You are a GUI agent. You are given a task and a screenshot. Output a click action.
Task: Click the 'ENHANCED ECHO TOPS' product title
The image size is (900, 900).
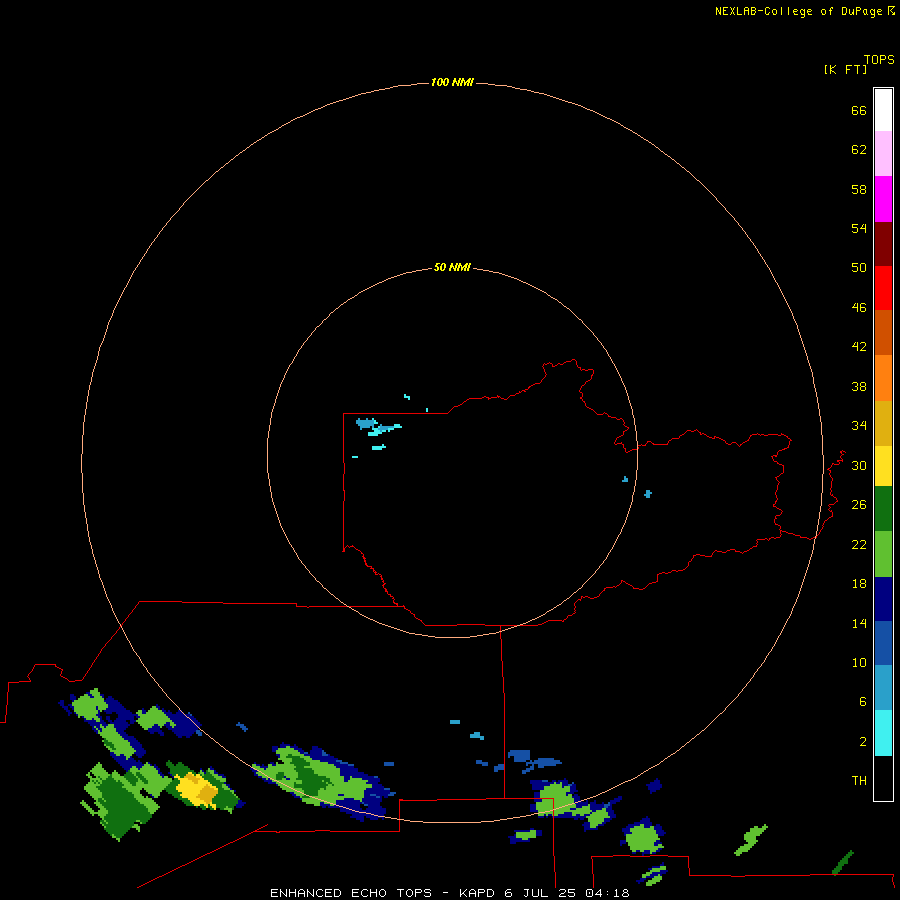(x=350, y=893)
